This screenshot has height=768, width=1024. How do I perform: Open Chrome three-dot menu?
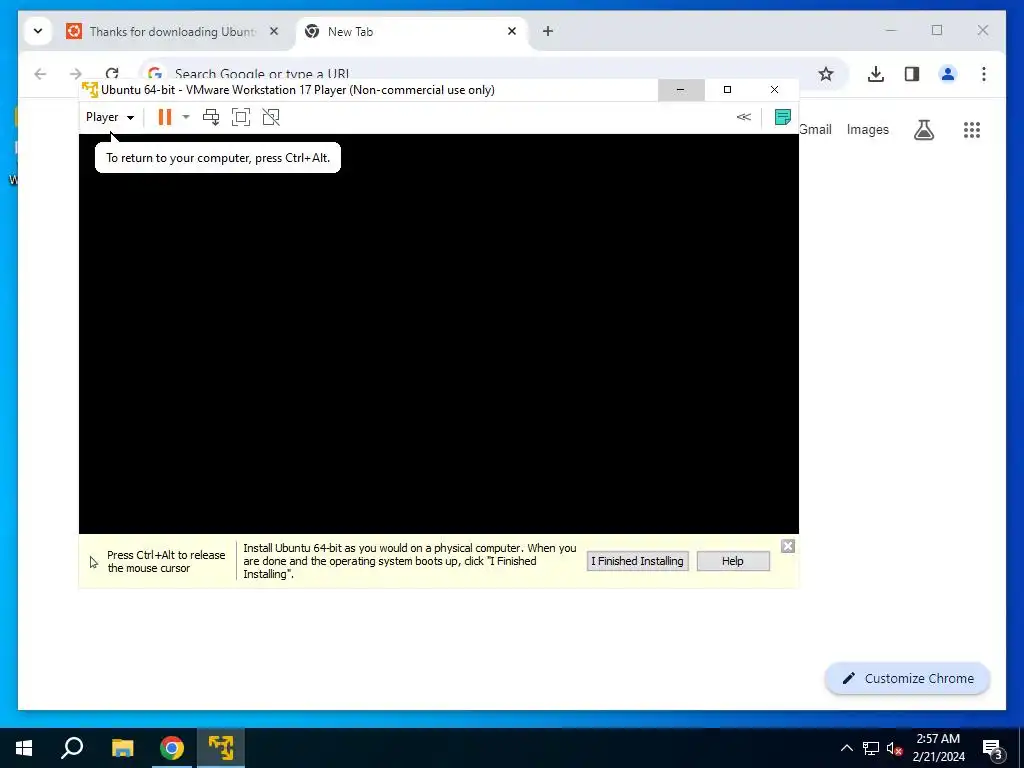tap(984, 74)
